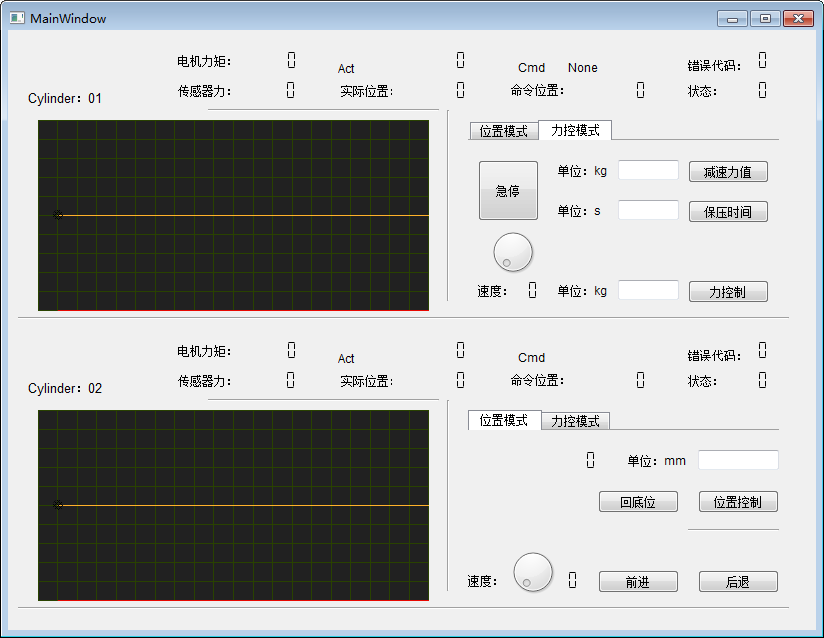
Task: Click Cylinder 01 plot area
Action: click(x=233, y=215)
